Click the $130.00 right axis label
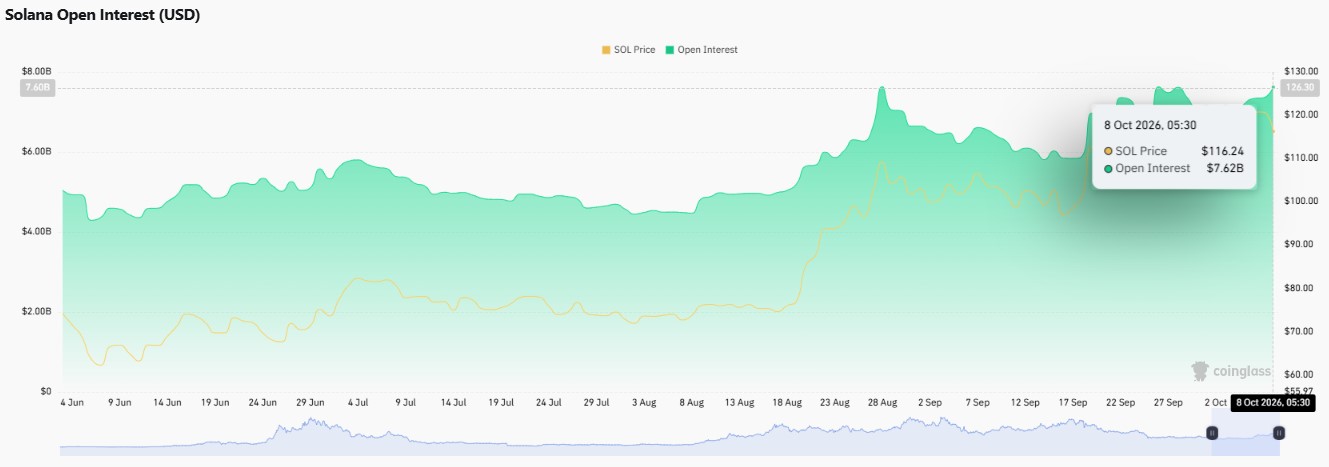 click(x=1299, y=72)
